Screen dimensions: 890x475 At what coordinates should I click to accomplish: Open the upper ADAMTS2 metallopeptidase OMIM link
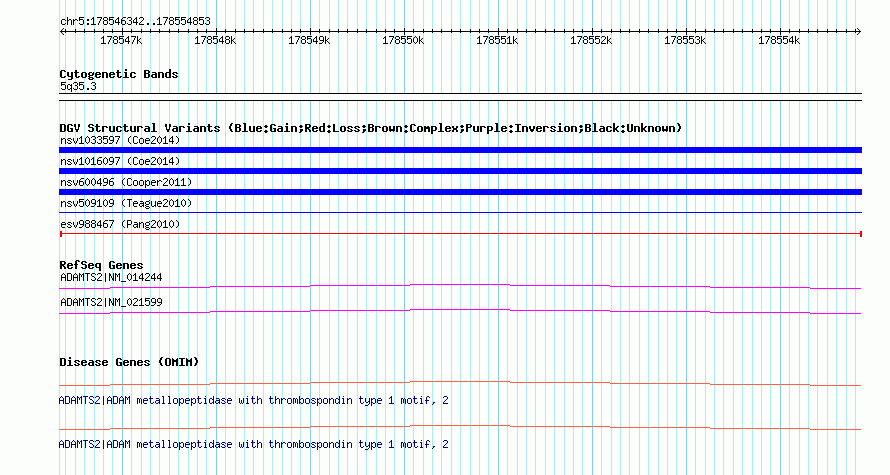coord(254,401)
